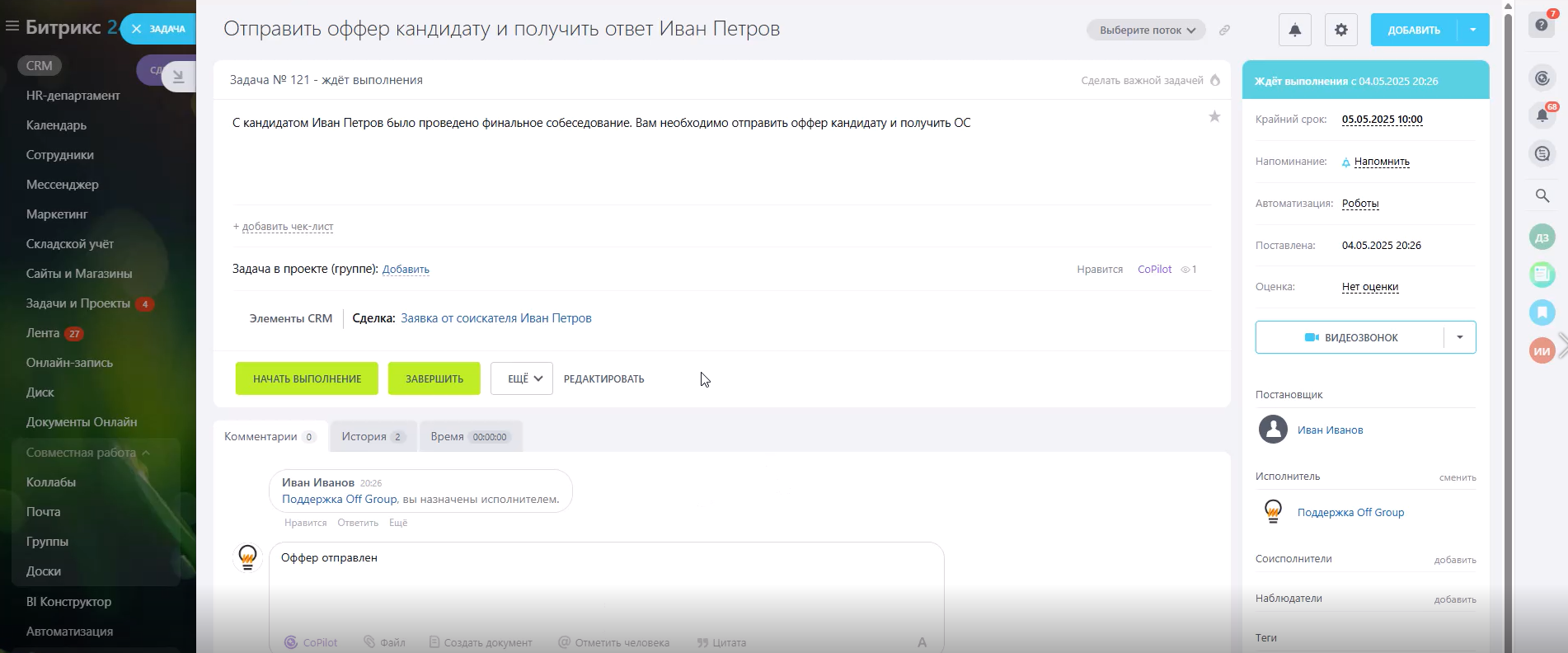Open task settings gear icon
This screenshot has height=653, width=1568.
[1341, 31]
